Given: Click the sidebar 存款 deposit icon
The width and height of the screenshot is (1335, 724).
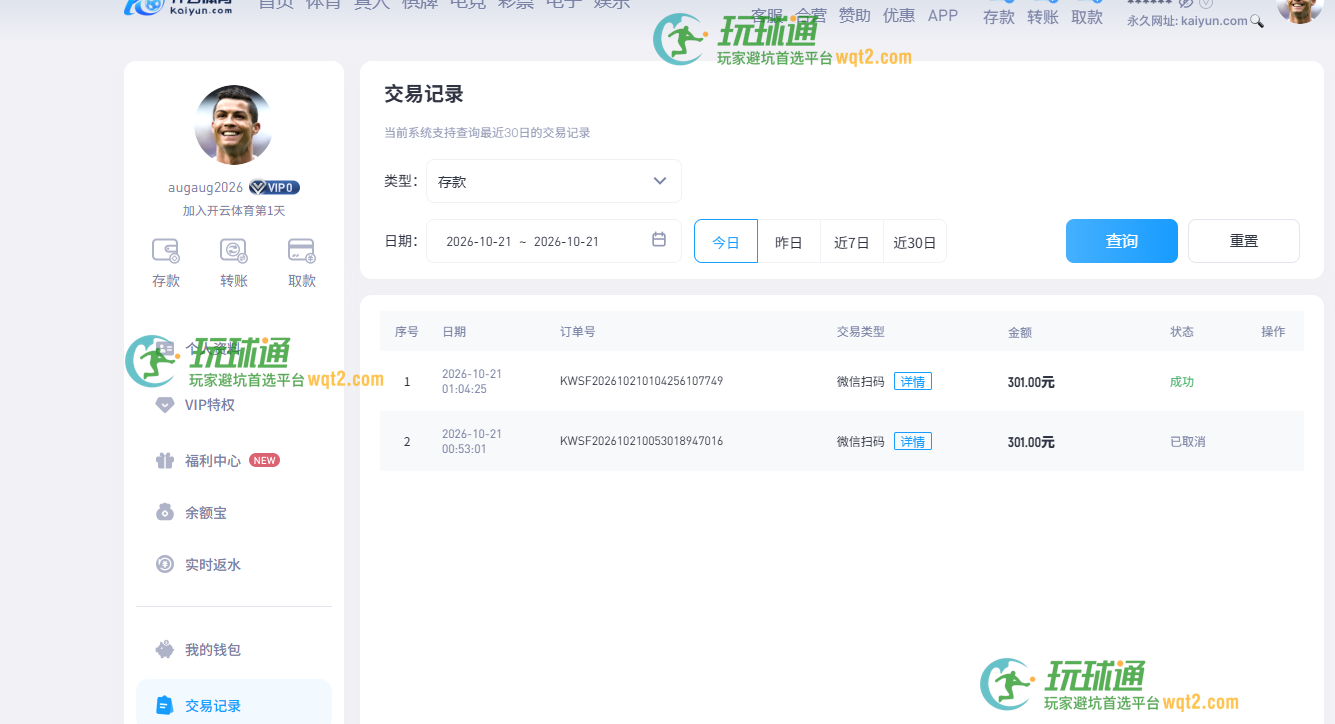Looking at the screenshot, I should tap(166, 250).
